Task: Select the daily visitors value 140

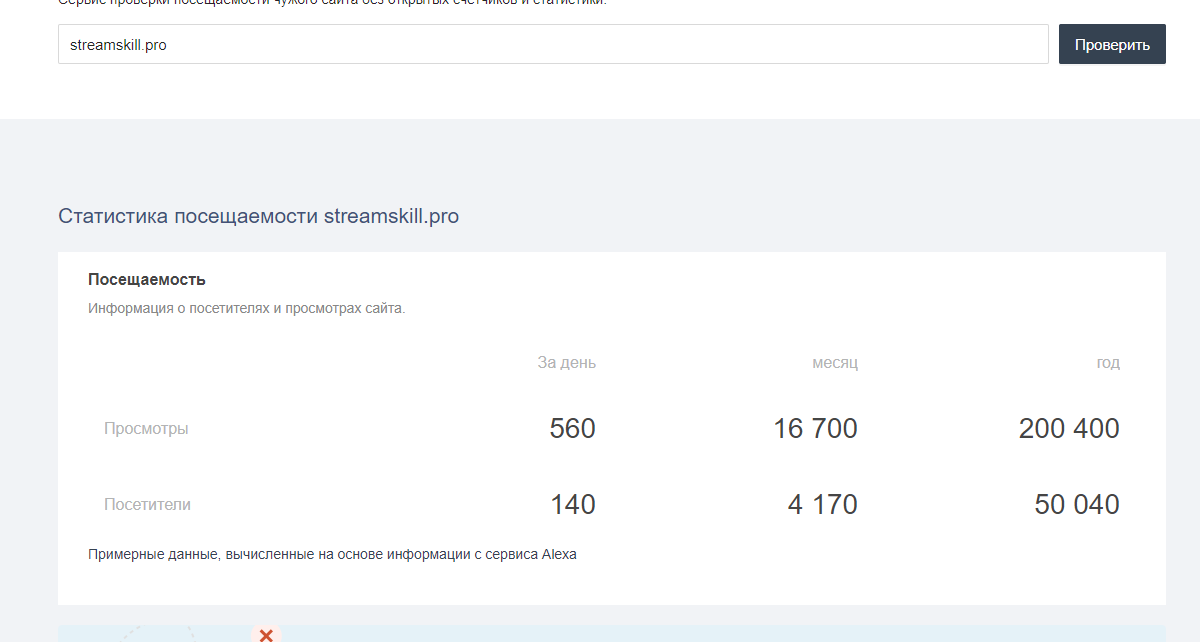Action: point(573,505)
